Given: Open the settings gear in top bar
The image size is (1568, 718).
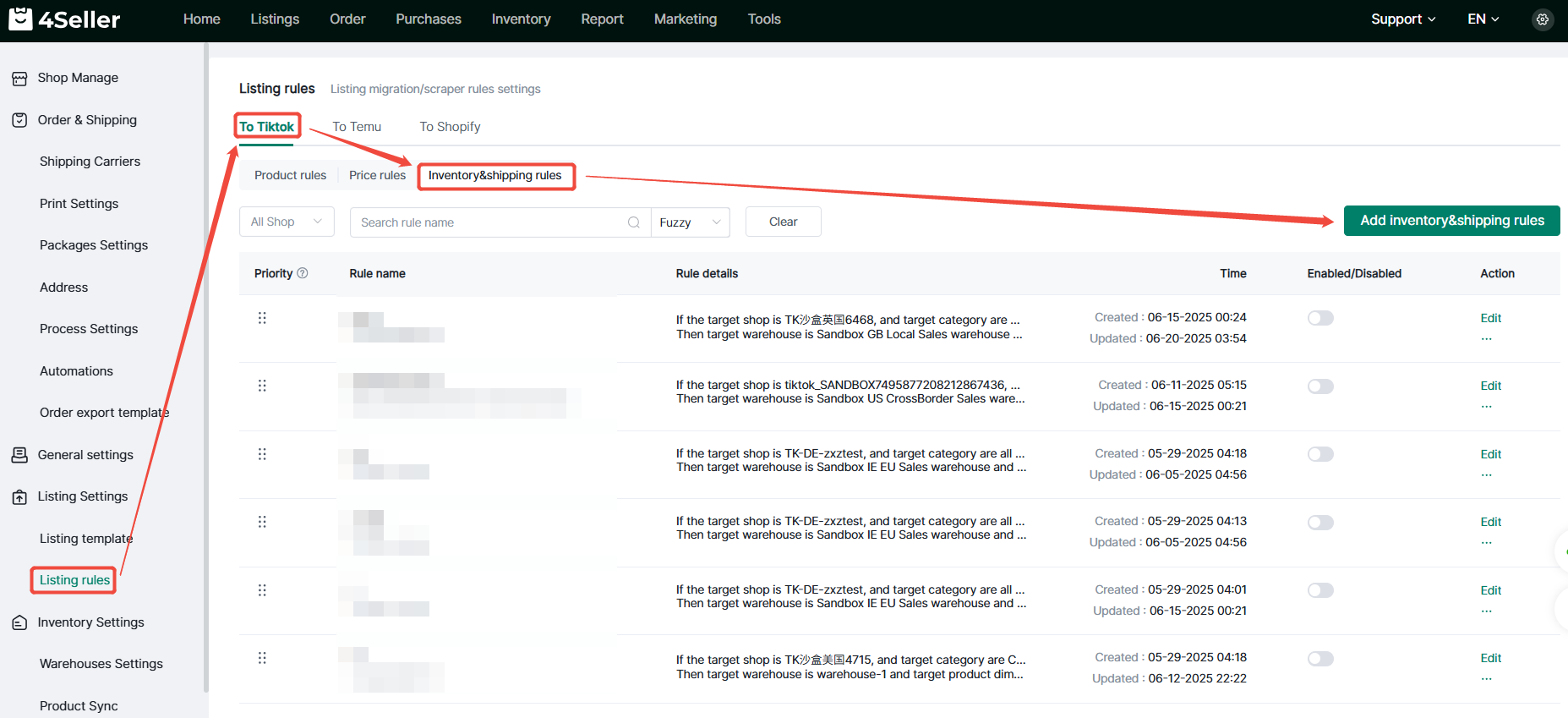Looking at the screenshot, I should click(1543, 19).
